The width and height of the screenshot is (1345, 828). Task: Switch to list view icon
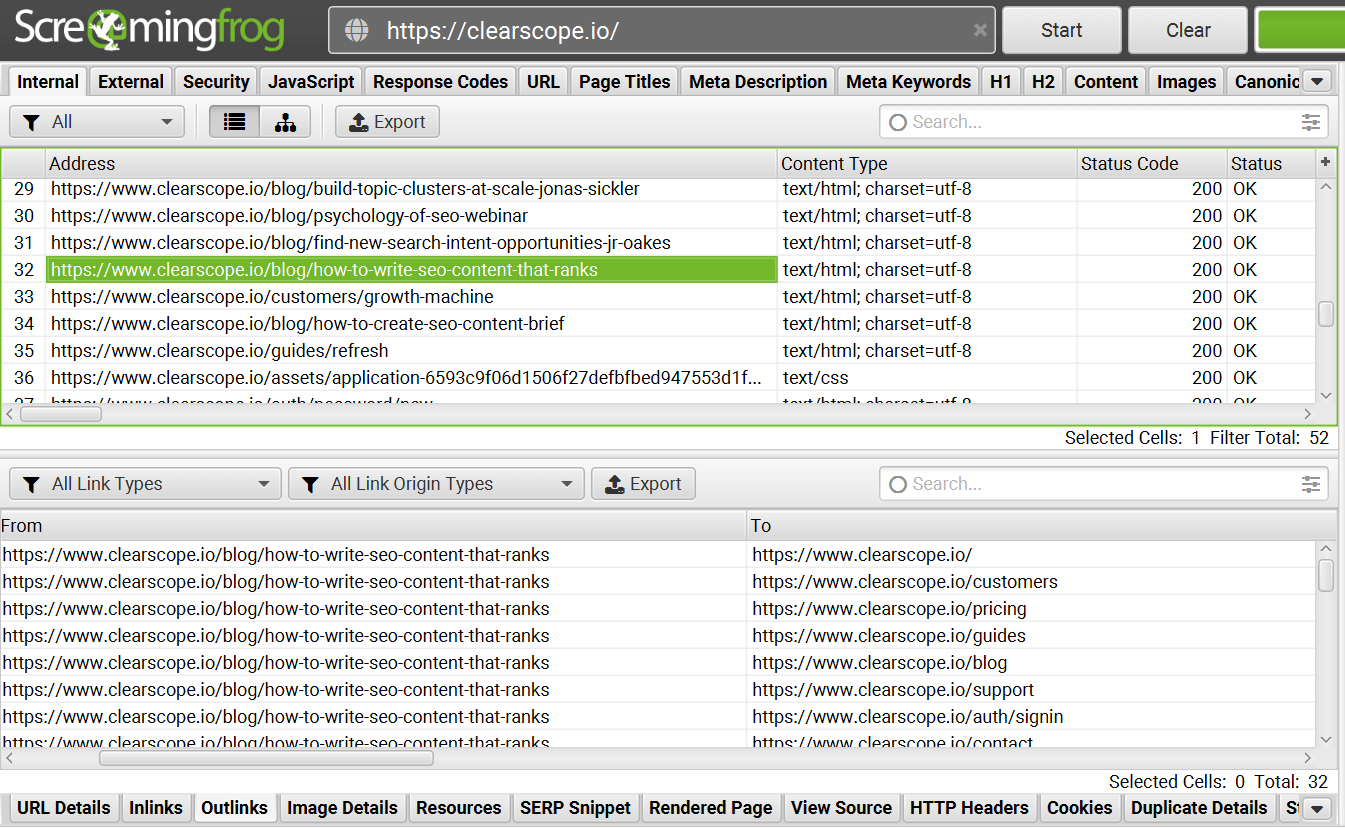tap(234, 122)
